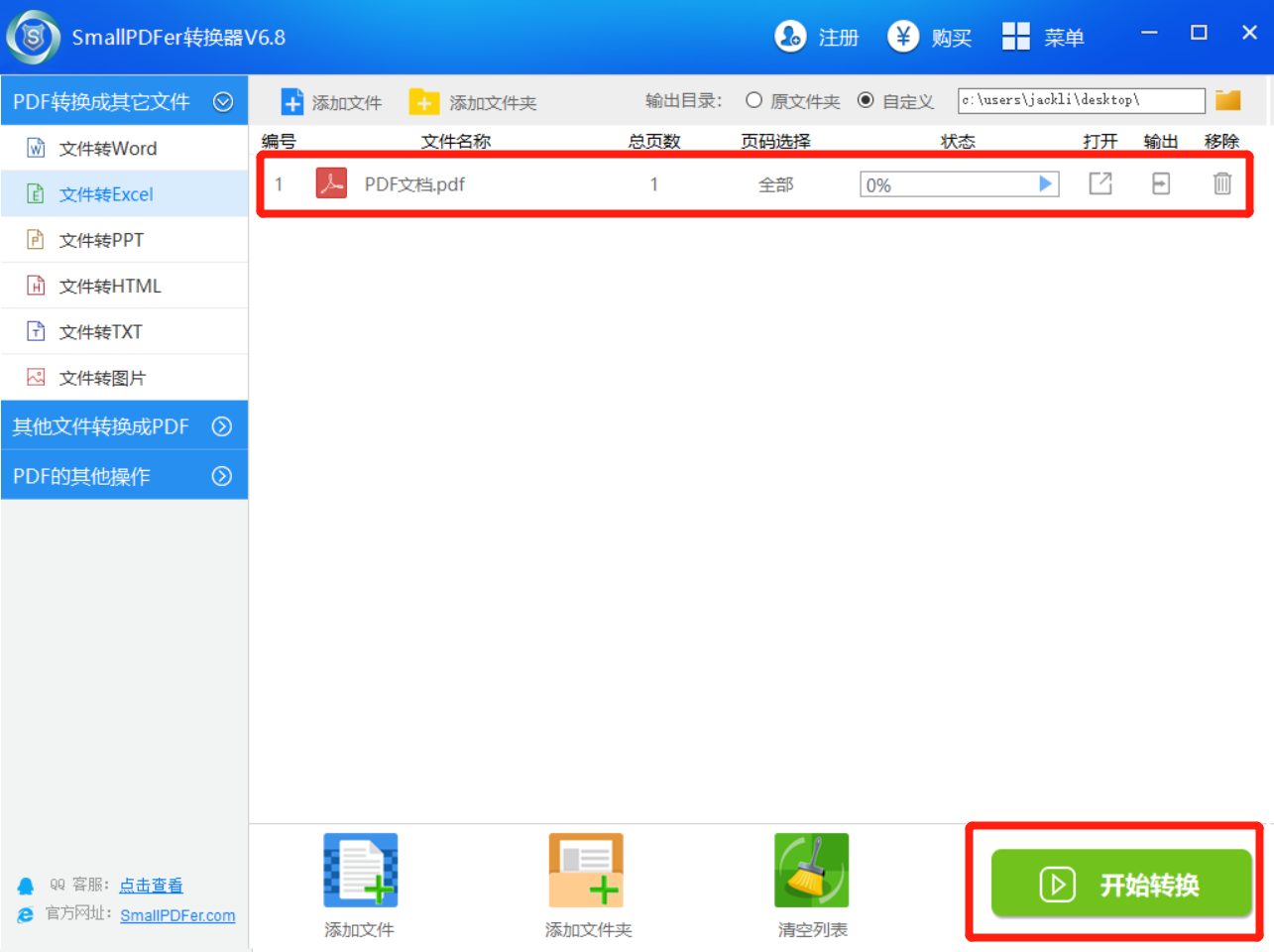Click the 输出 column header
Screen dimensions: 1274x952
tap(1161, 142)
